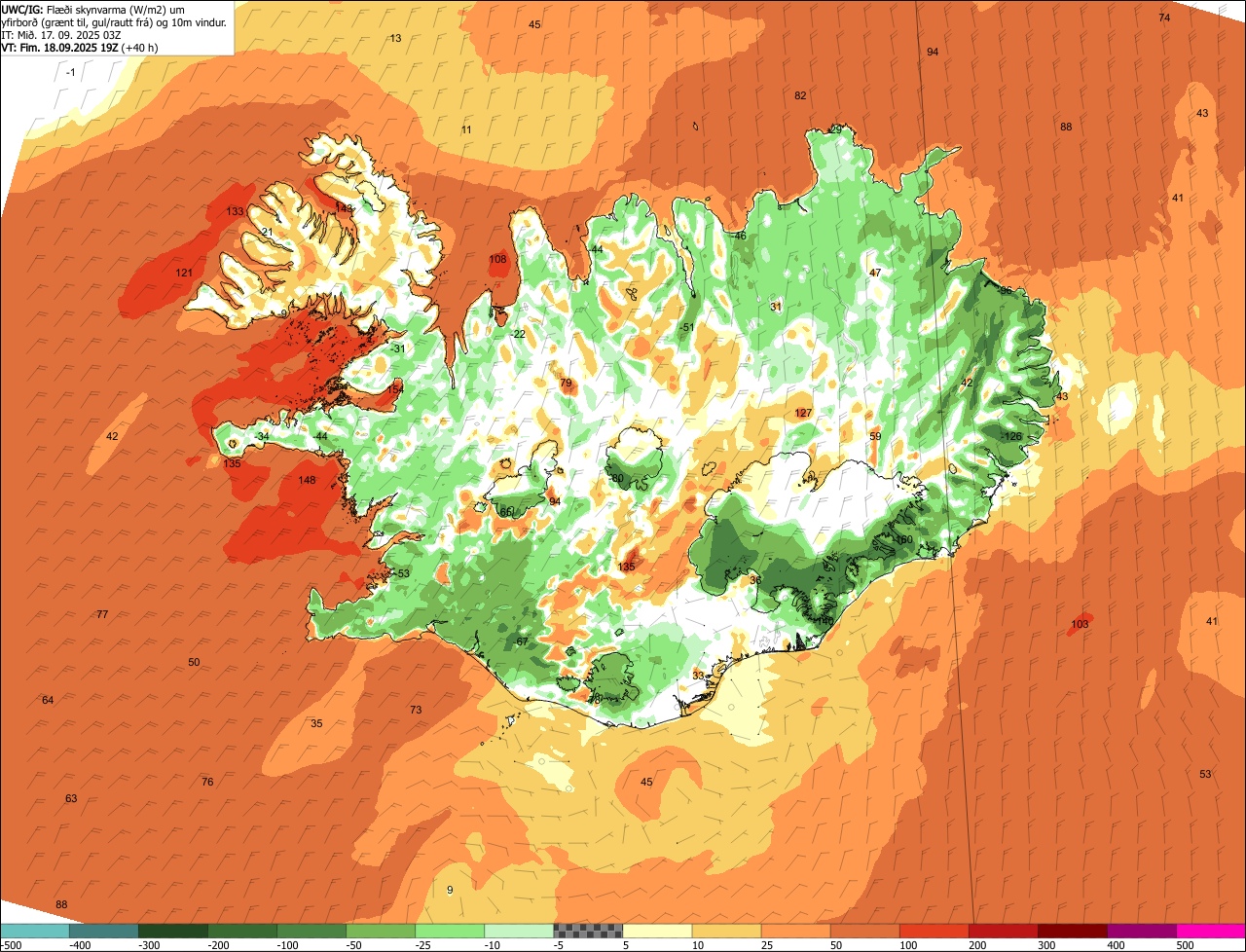Select the legend swatch between 10 and 25

pos(726,931)
